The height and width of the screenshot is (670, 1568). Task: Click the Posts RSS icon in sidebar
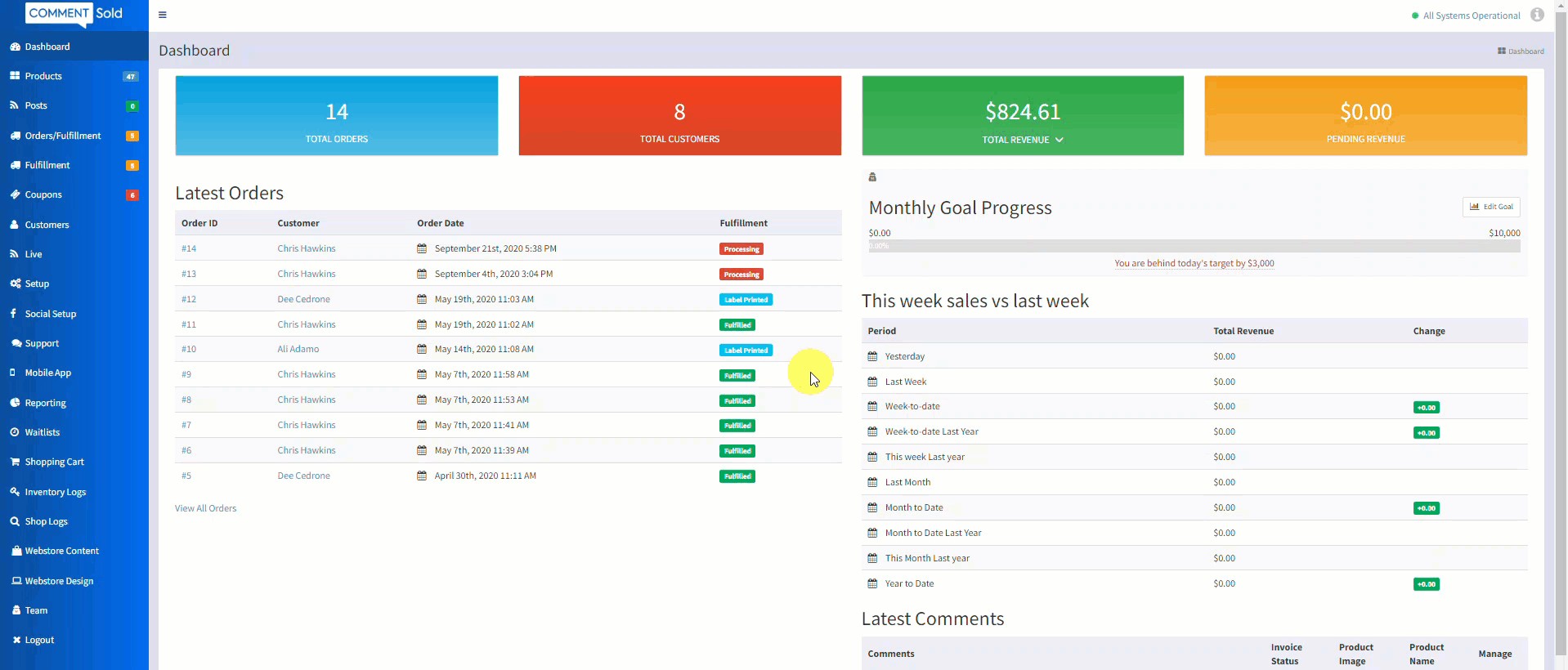15,105
